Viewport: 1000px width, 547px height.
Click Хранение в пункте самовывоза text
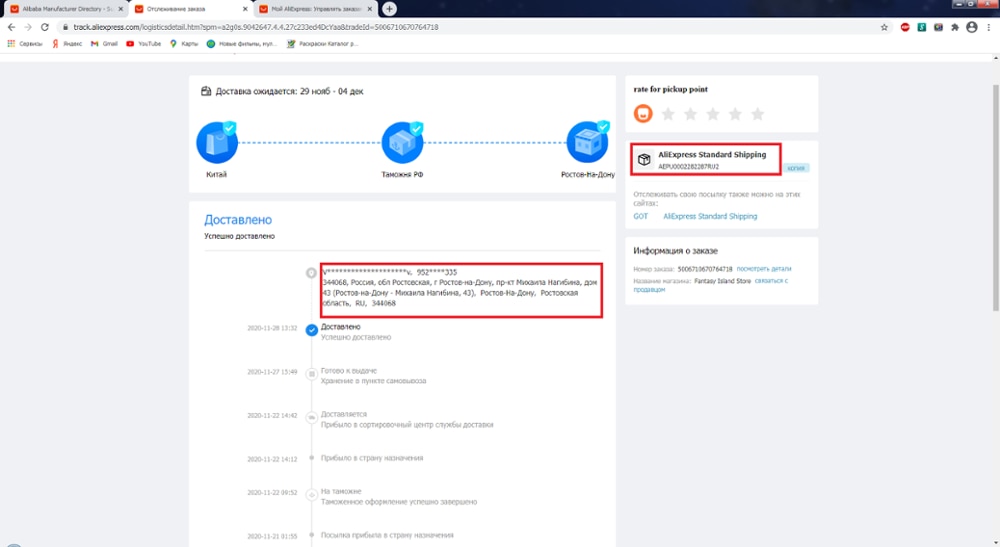click(373, 381)
